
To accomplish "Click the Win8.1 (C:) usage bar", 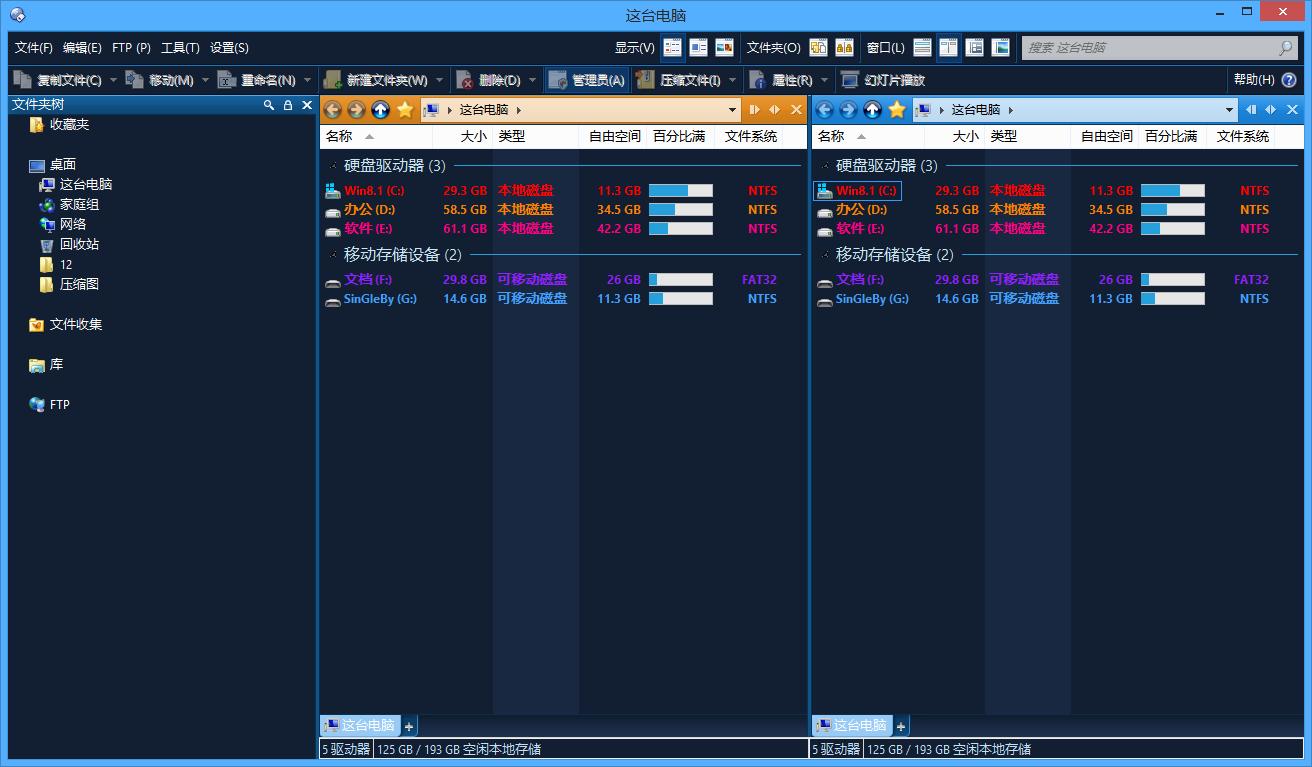I will click(680, 191).
